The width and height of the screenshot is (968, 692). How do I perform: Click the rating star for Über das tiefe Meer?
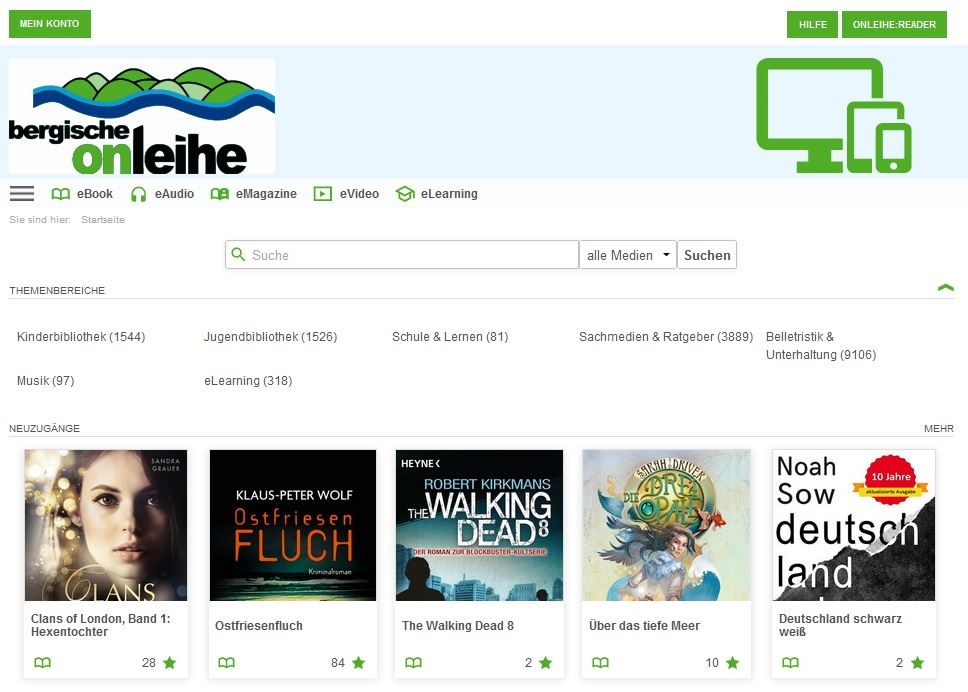pyautogui.click(x=733, y=662)
